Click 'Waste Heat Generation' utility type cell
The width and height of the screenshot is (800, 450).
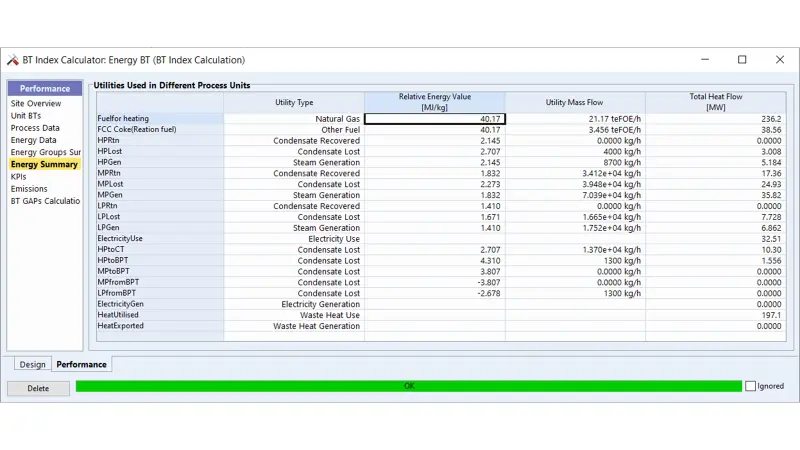[x=294, y=326]
